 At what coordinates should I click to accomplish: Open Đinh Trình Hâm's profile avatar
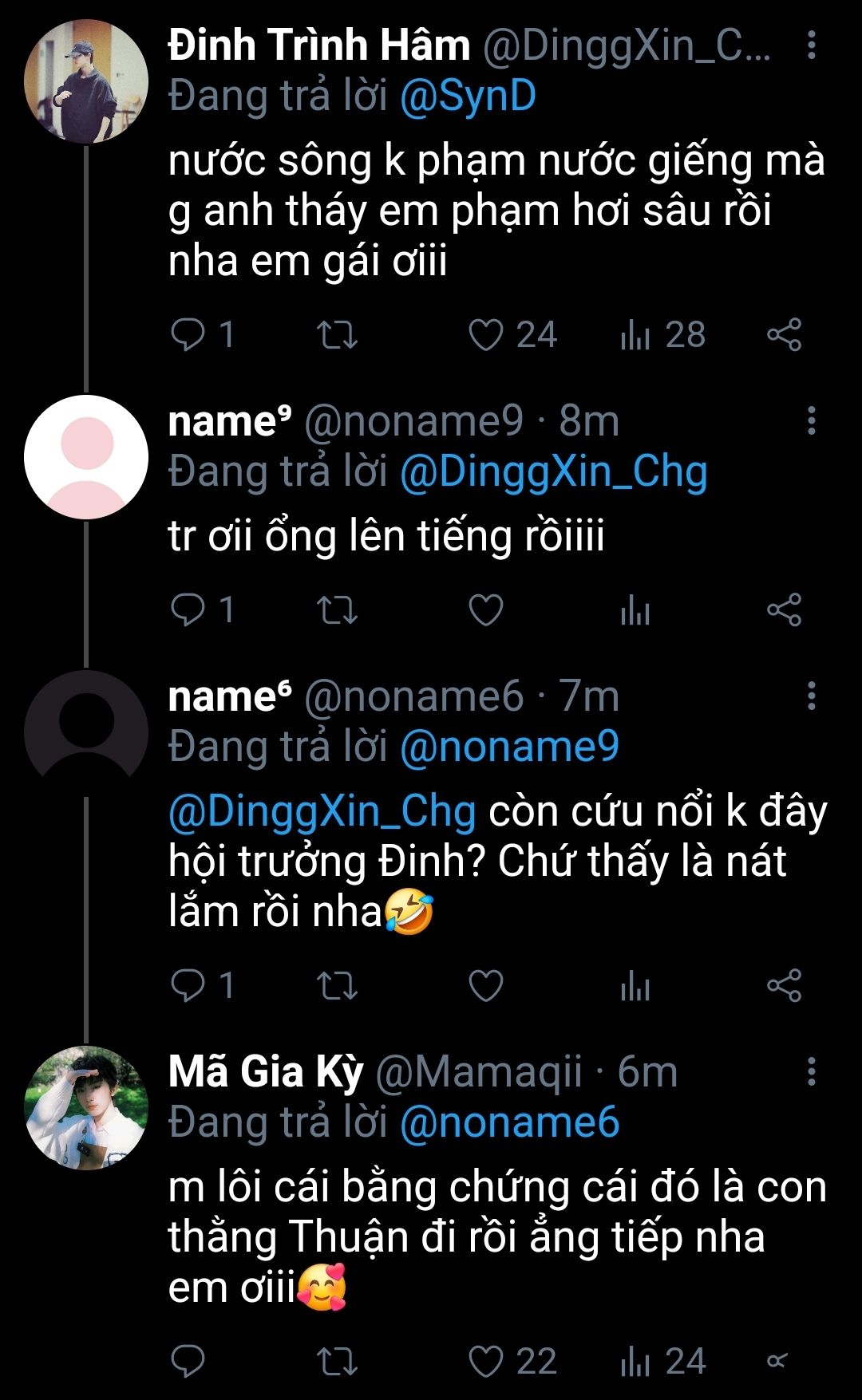click(86, 81)
